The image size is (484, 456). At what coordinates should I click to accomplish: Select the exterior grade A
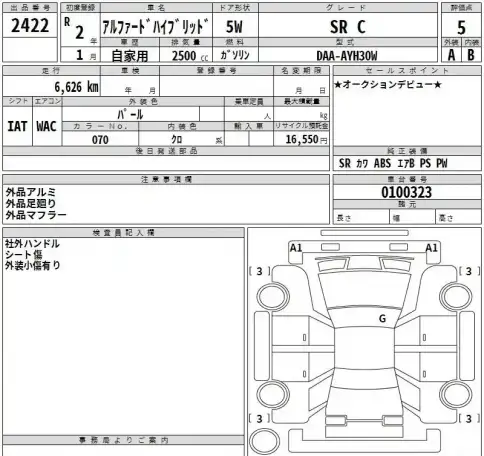tap(451, 55)
